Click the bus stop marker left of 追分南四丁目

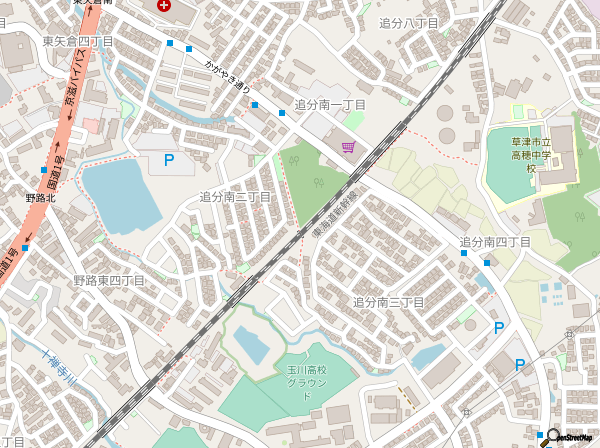pos(464,253)
